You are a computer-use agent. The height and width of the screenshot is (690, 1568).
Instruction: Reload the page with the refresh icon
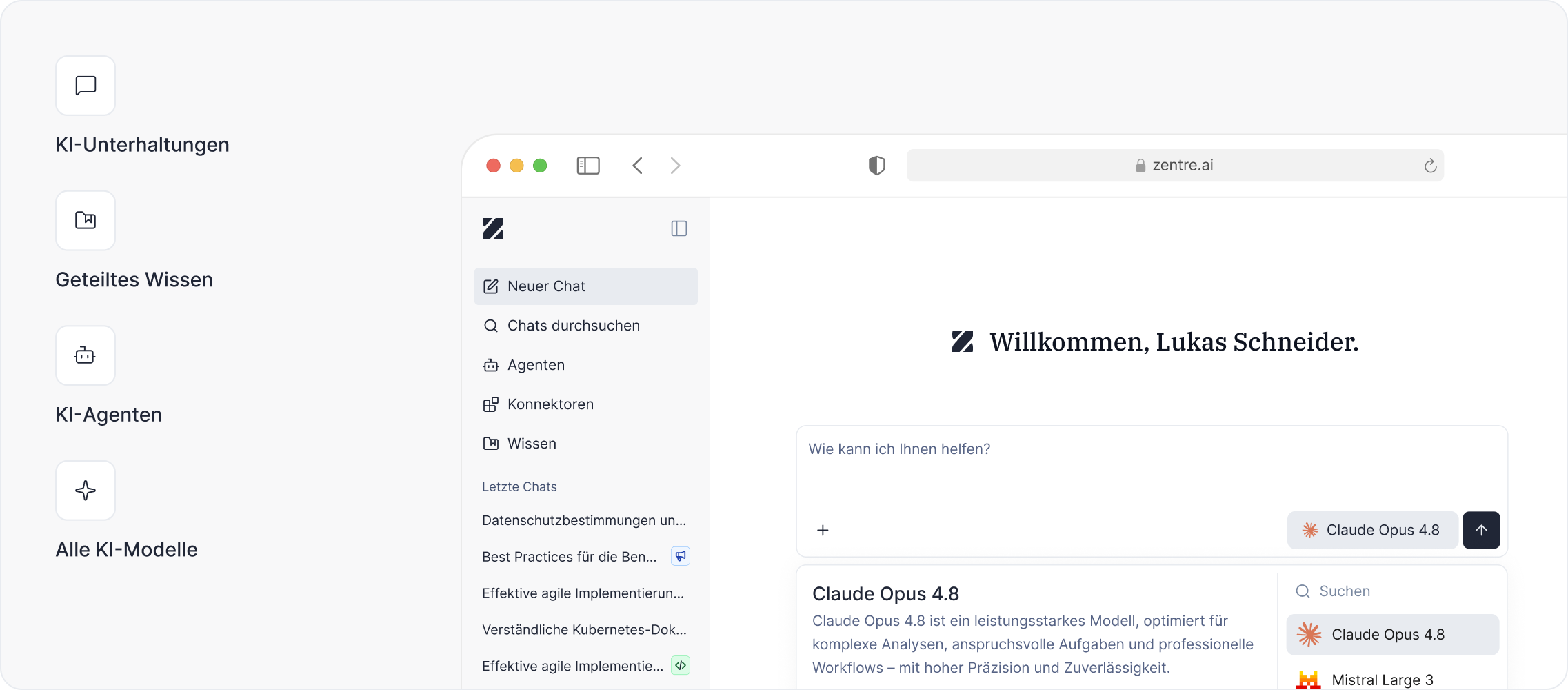tap(1430, 166)
